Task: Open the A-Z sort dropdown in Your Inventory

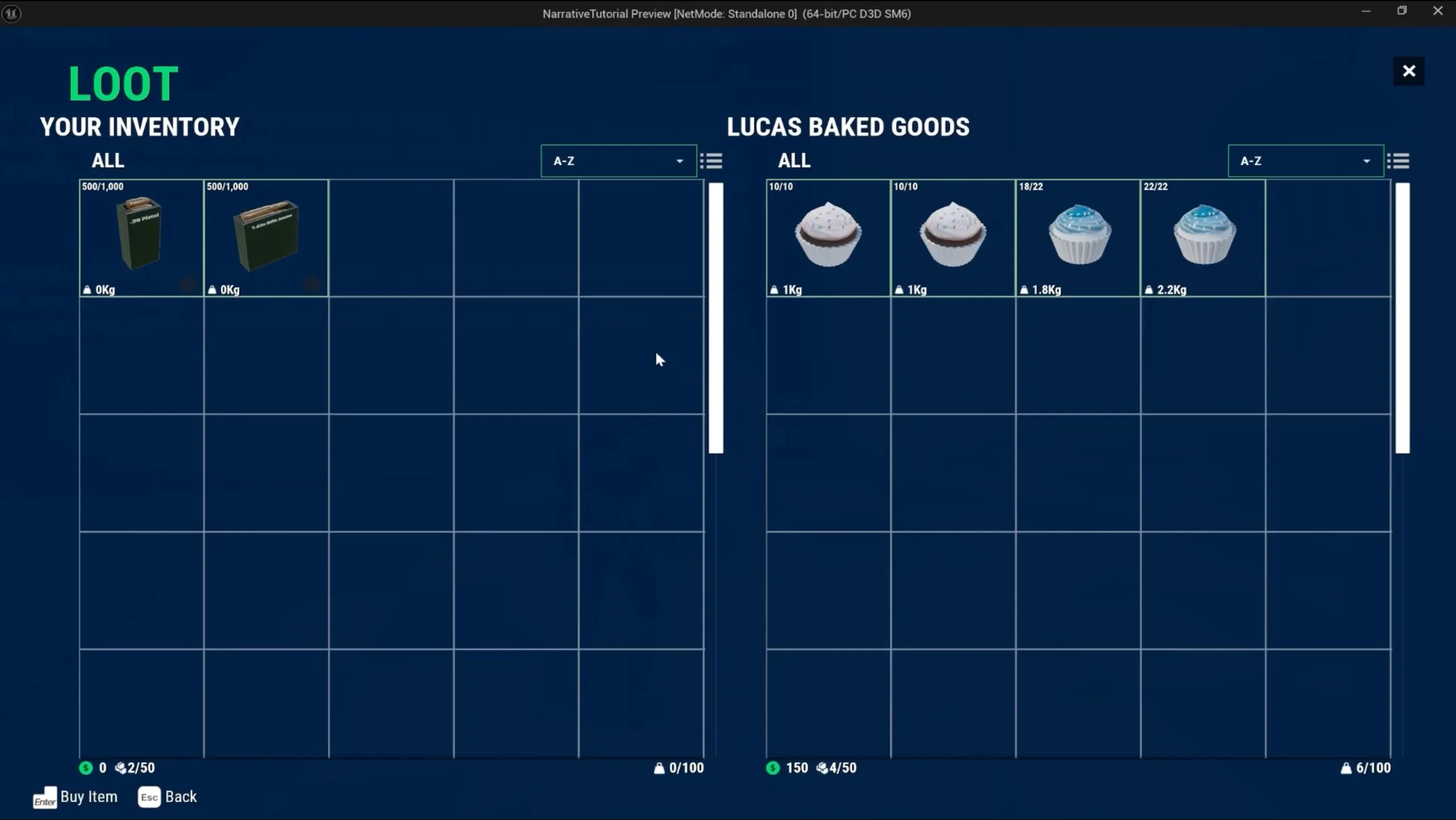Action: (619, 161)
